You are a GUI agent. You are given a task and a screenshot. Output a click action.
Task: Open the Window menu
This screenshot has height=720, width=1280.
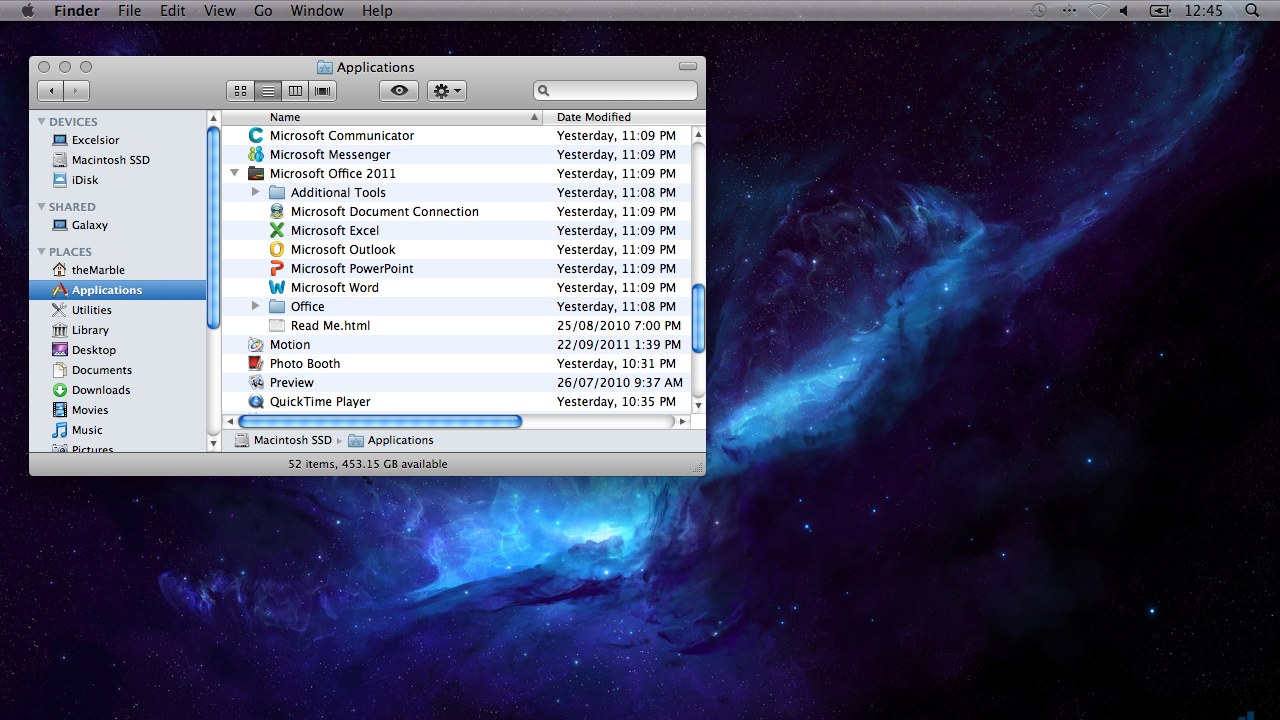(x=317, y=11)
